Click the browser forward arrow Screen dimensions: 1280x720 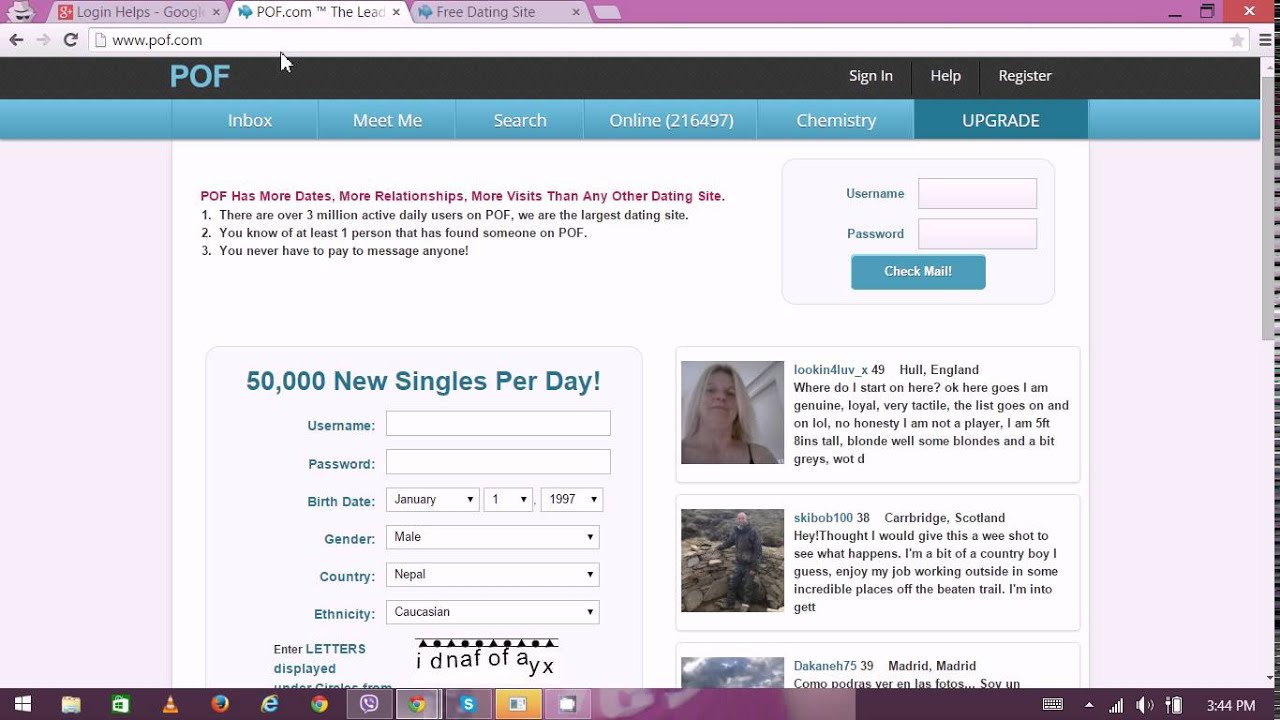pos(43,40)
